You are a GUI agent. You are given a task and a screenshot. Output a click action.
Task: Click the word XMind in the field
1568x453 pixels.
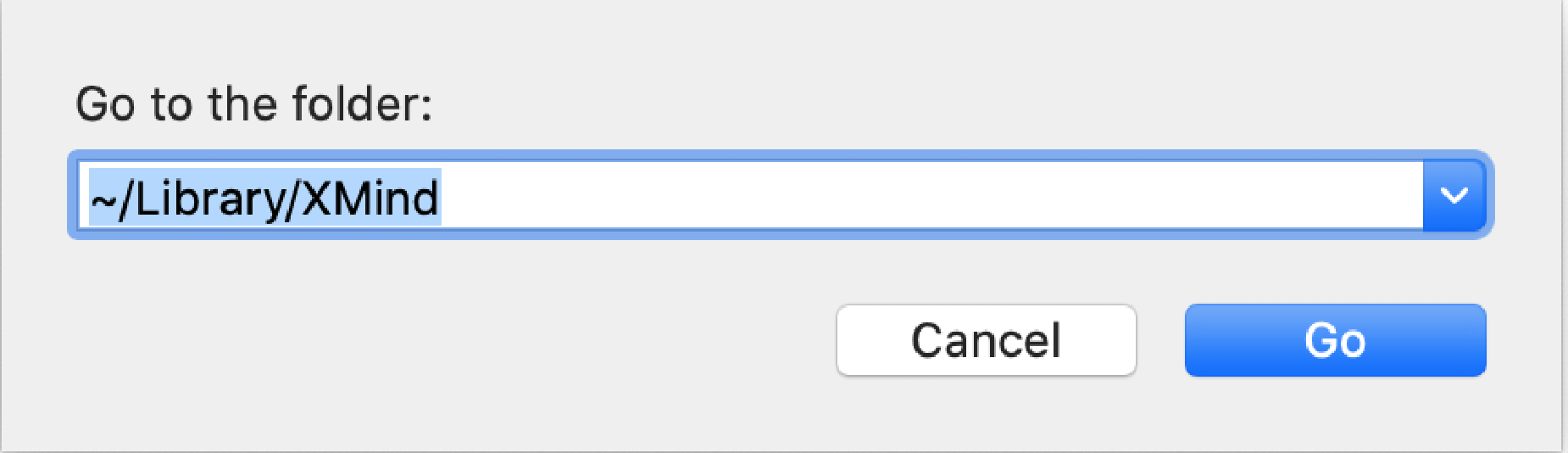click(x=370, y=199)
